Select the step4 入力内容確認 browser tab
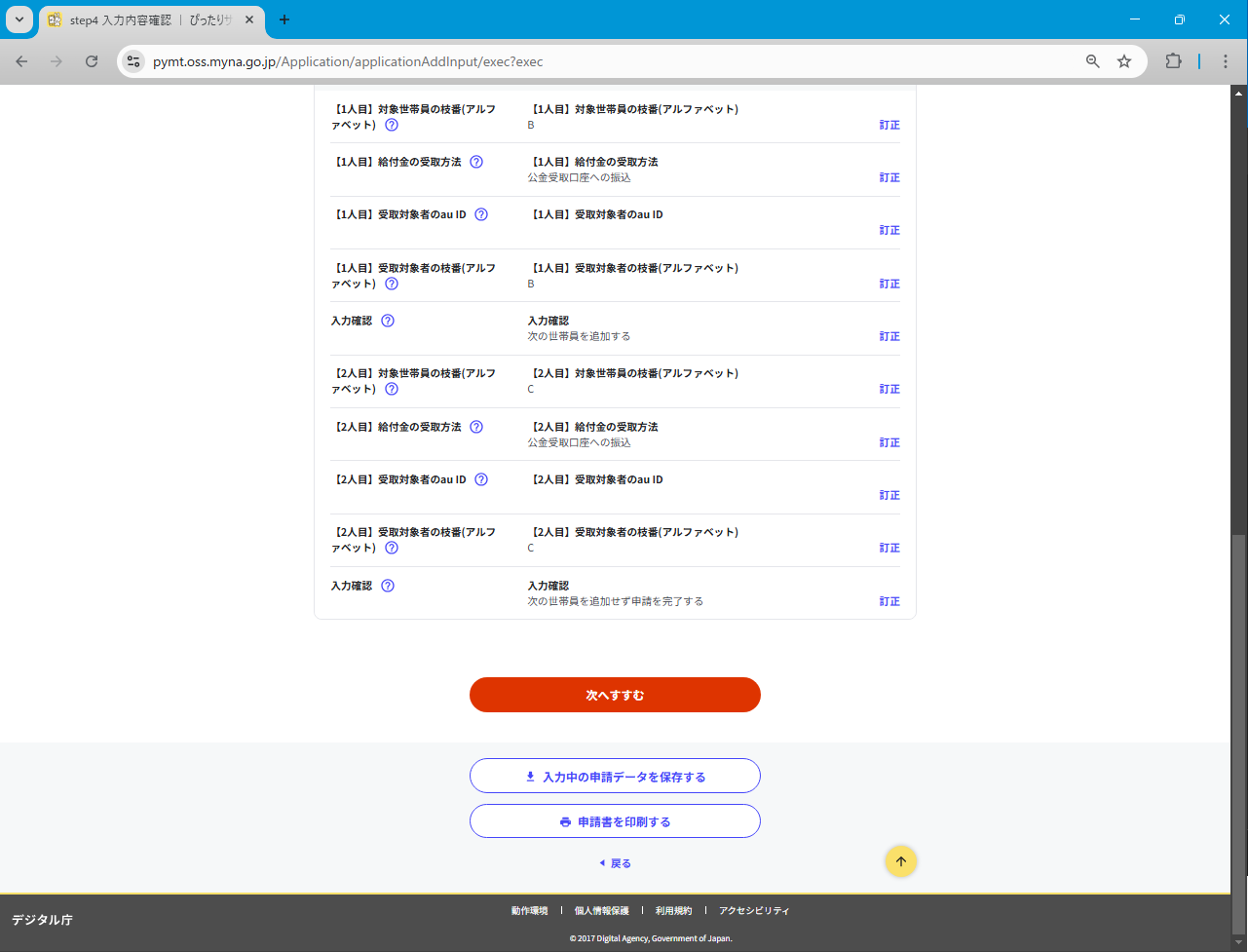1248x952 pixels. (x=146, y=19)
